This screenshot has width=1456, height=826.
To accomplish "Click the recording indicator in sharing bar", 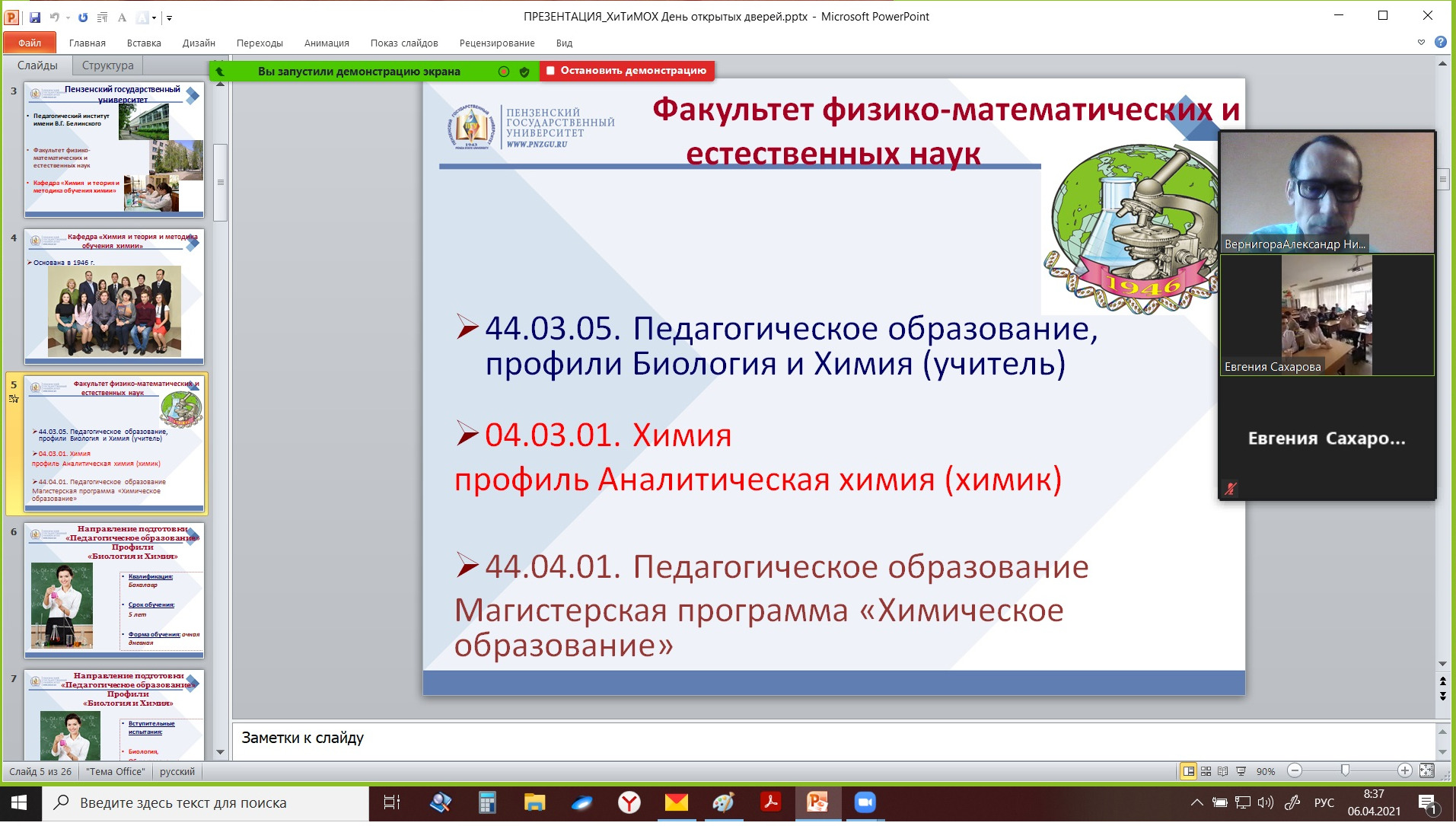I will (504, 72).
